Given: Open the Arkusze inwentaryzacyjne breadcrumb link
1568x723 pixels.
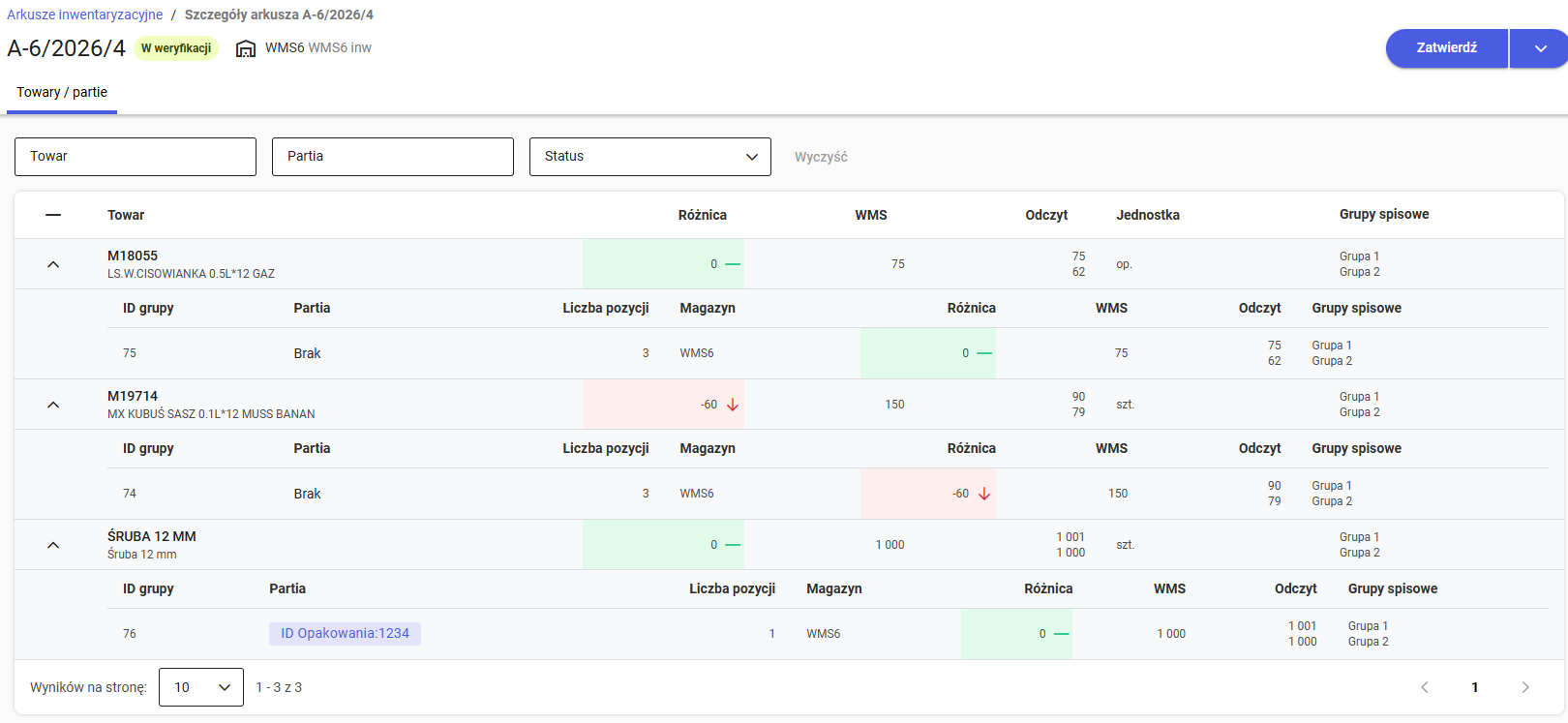Looking at the screenshot, I should point(85,15).
